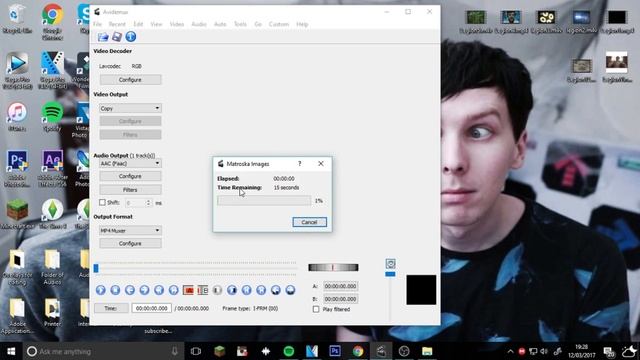The image size is (640, 360).
Task: Click the vertical volume slider handle
Action: [x=390, y=274]
